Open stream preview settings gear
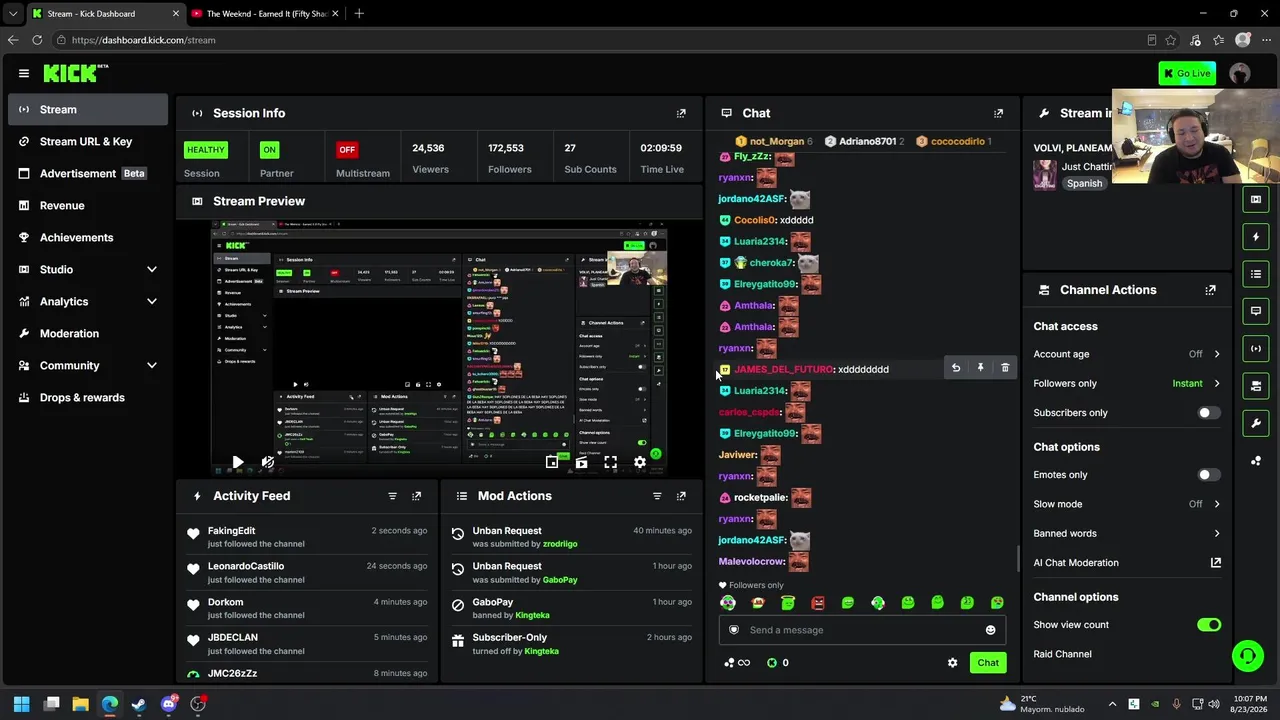The image size is (1280, 720). point(640,462)
